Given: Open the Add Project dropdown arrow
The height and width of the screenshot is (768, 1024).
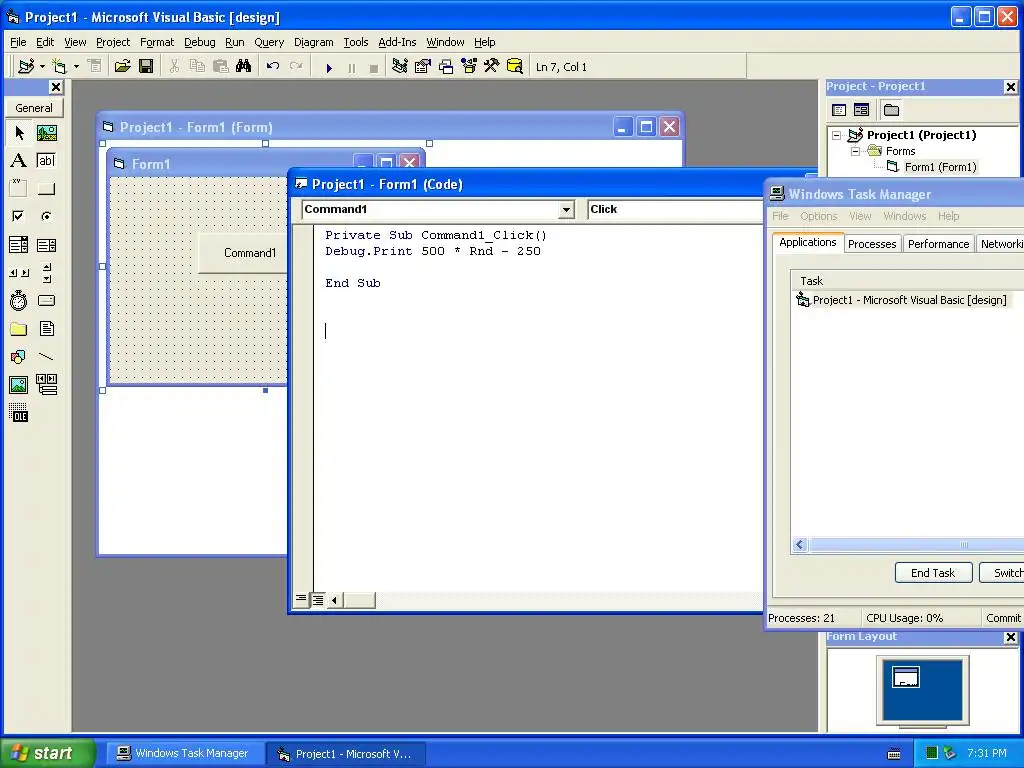Looking at the screenshot, I should (x=42, y=67).
